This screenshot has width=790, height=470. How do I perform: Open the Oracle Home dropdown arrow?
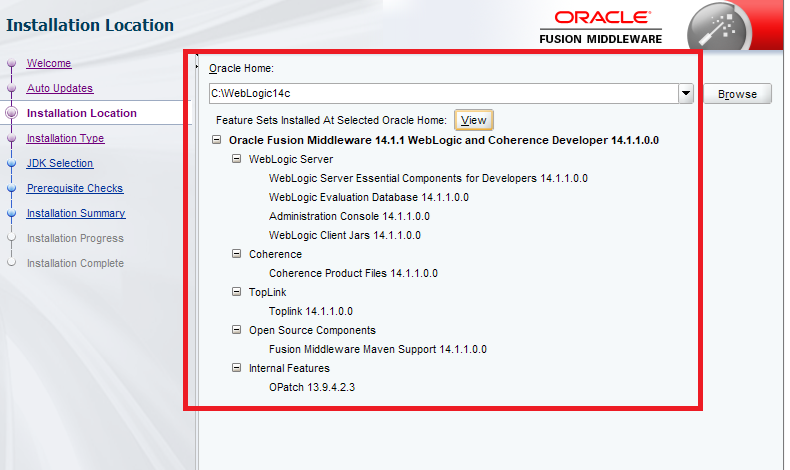point(686,94)
